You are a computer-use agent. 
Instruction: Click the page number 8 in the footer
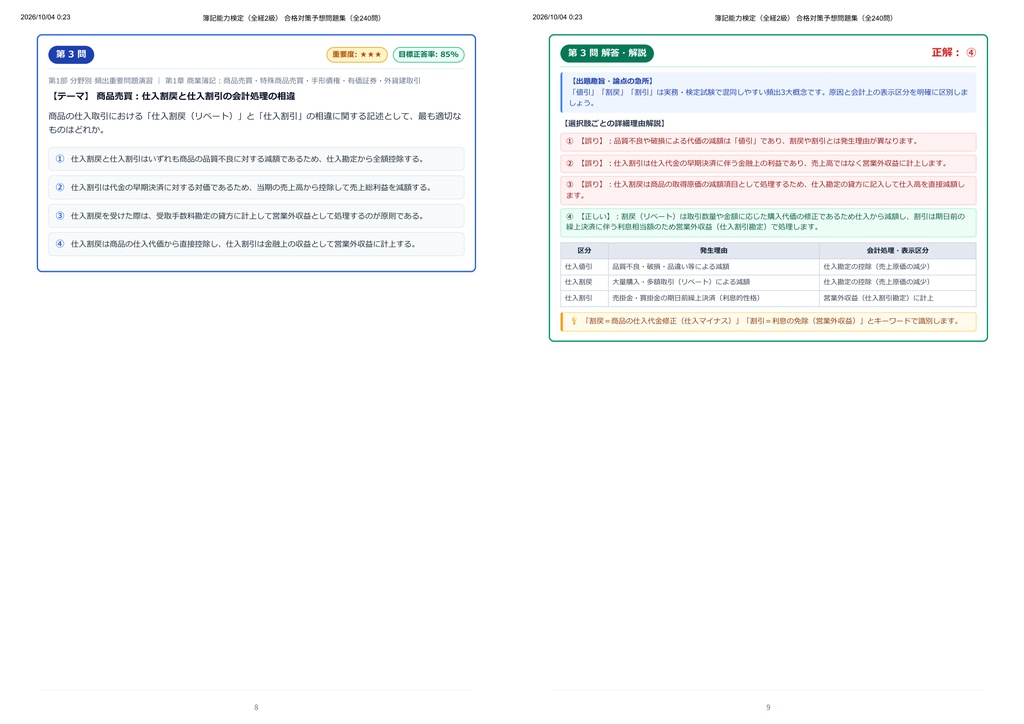coord(256,707)
